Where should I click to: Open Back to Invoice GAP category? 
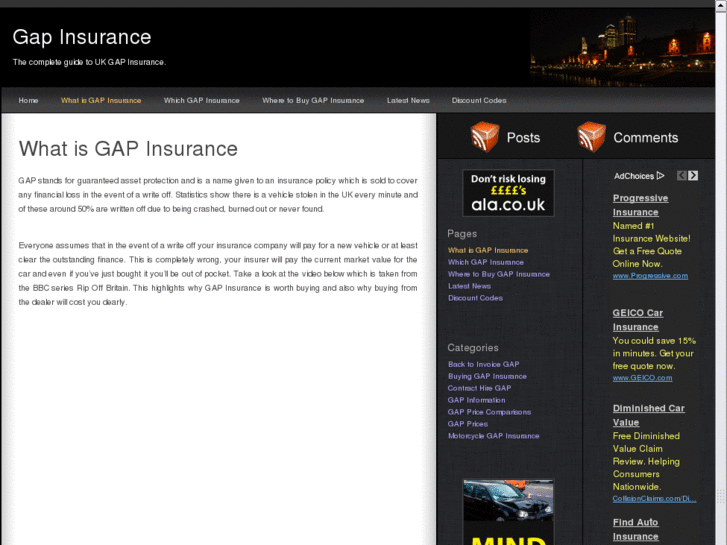tap(484, 364)
